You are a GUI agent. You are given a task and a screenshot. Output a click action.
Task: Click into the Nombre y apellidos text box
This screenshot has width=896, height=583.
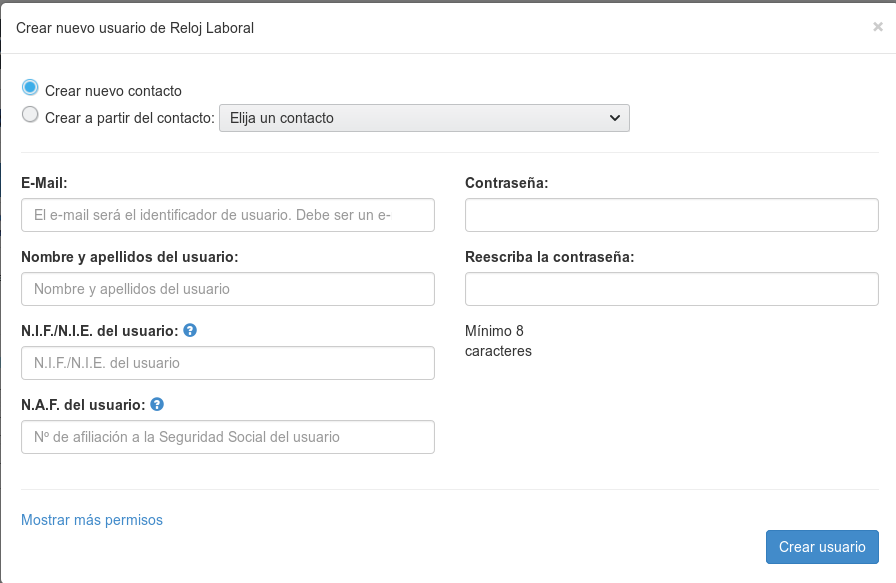(228, 289)
